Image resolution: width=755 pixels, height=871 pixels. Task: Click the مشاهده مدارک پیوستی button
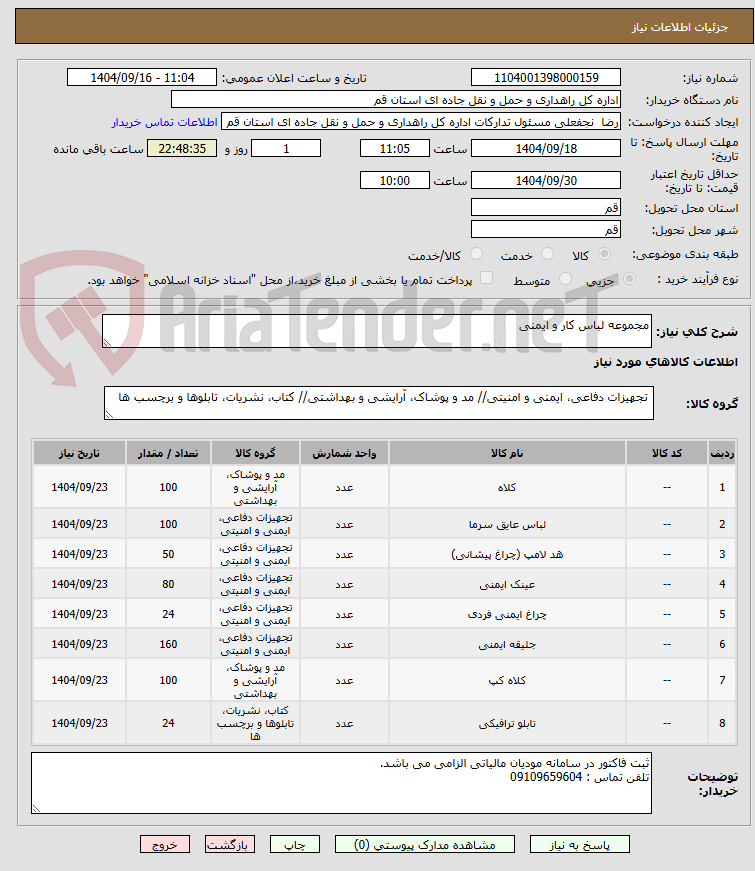coord(424,844)
